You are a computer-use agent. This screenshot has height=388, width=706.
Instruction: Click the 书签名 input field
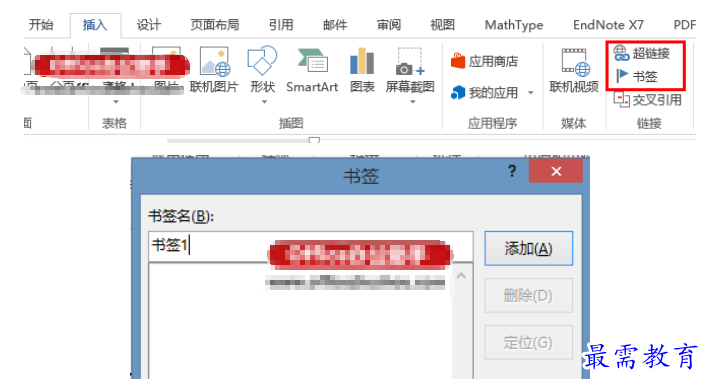[311, 246]
